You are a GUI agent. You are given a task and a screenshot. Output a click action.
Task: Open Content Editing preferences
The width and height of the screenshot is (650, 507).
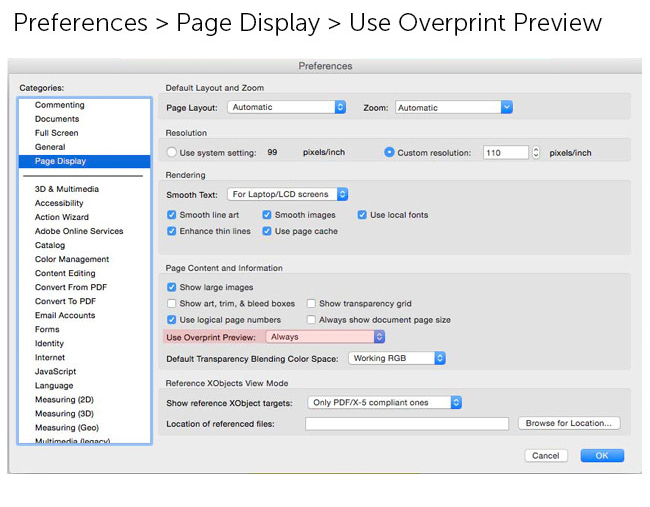click(65, 274)
